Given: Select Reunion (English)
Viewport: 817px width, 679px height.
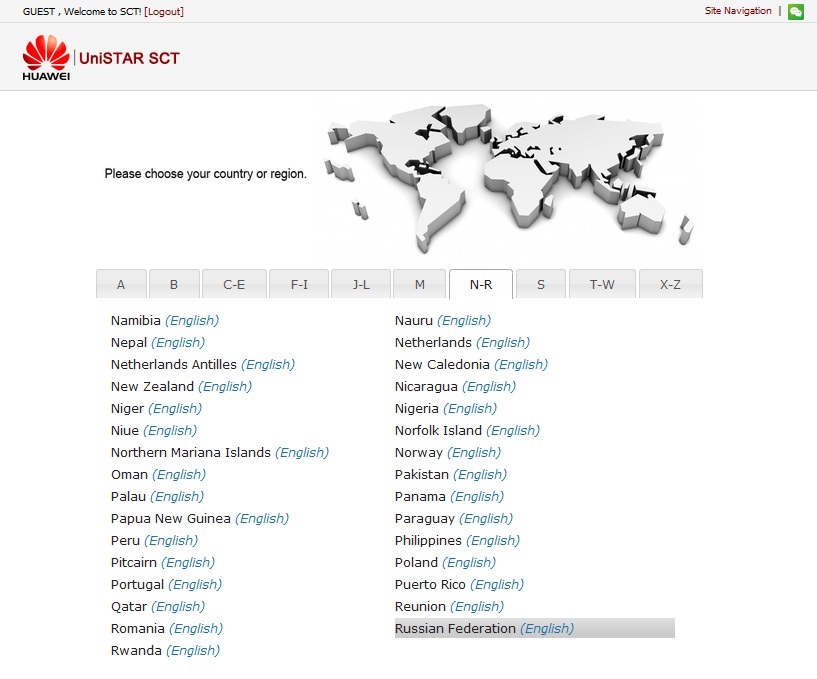Looking at the screenshot, I should click(x=449, y=607).
